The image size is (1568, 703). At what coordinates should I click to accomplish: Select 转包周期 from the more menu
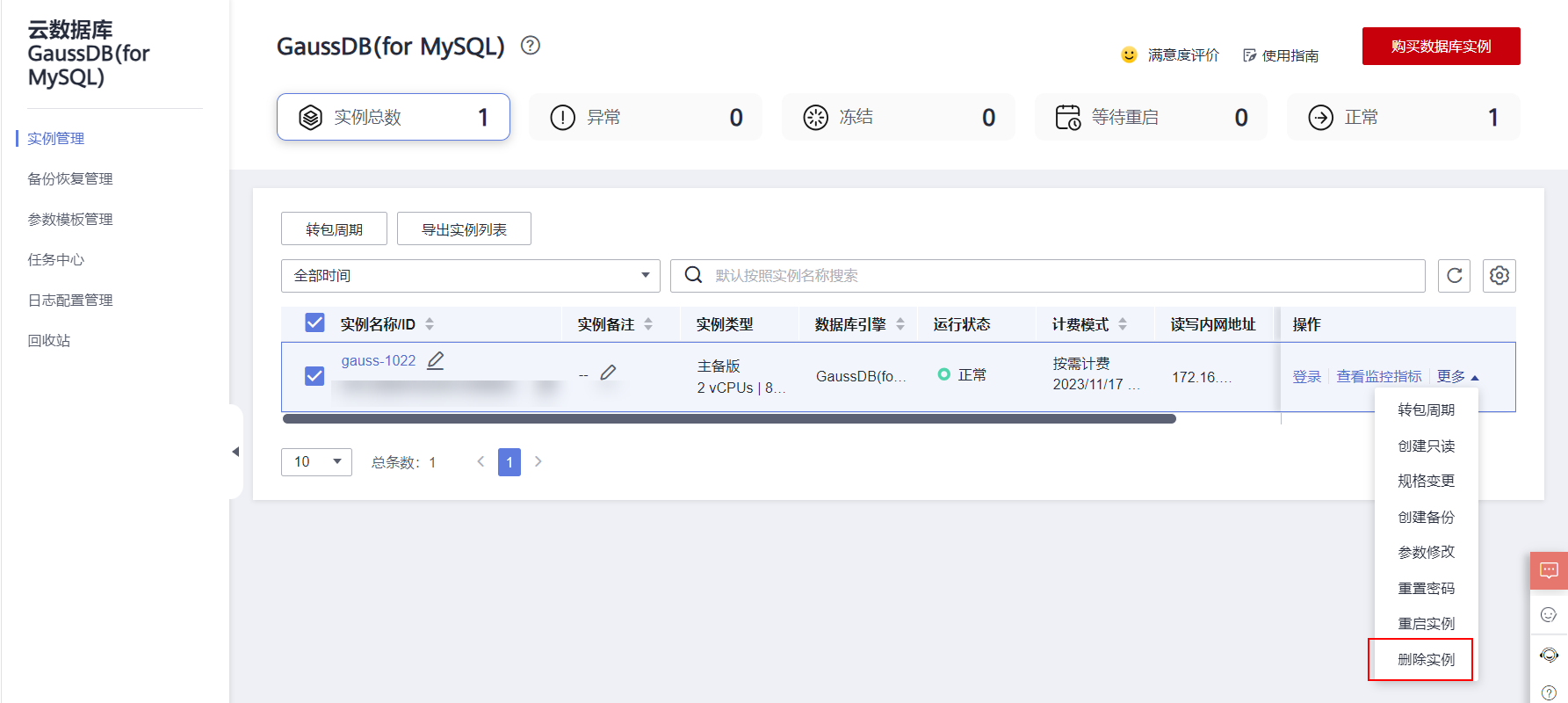1427,410
